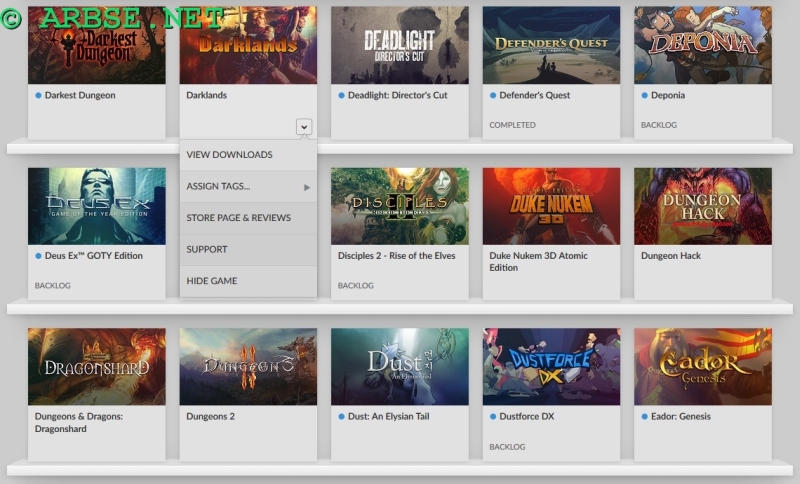Select the Dustforce DX cover thumbnail

[551, 367]
